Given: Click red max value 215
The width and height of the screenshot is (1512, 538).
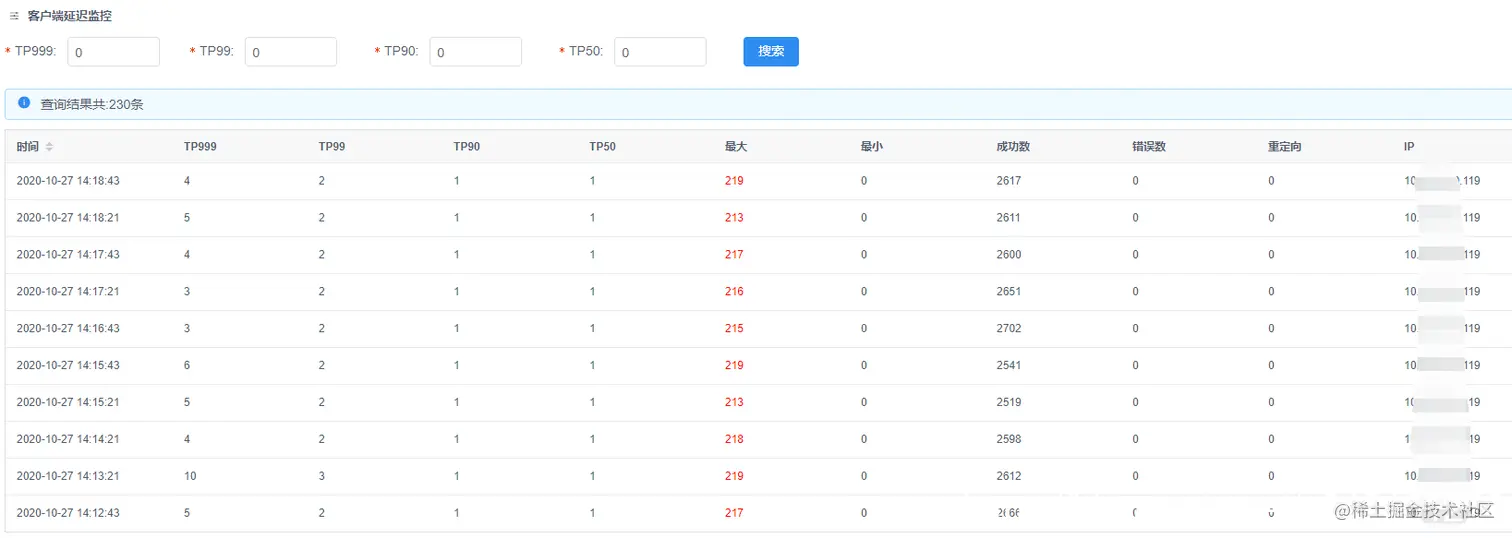Looking at the screenshot, I should pos(734,329).
